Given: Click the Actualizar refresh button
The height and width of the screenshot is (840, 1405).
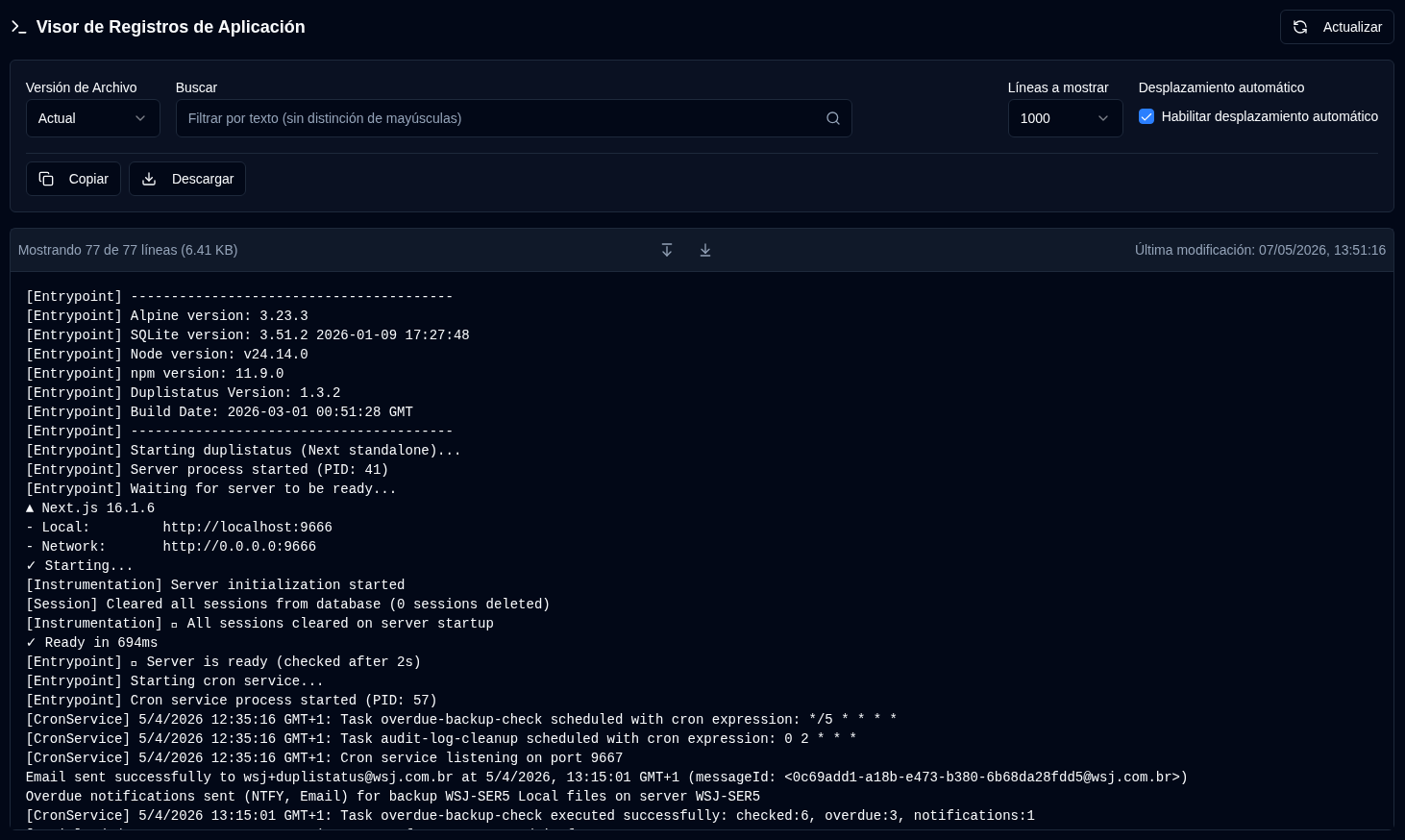Looking at the screenshot, I should pyautogui.click(x=1337, y=27).
